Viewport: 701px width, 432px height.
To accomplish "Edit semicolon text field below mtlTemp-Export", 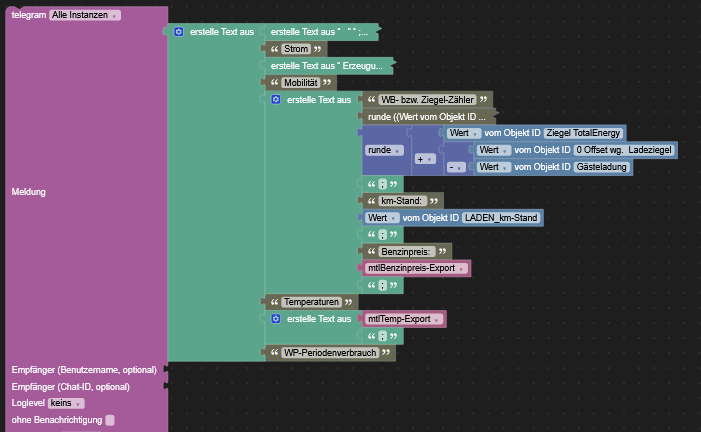I will click(x=383, y=336).
